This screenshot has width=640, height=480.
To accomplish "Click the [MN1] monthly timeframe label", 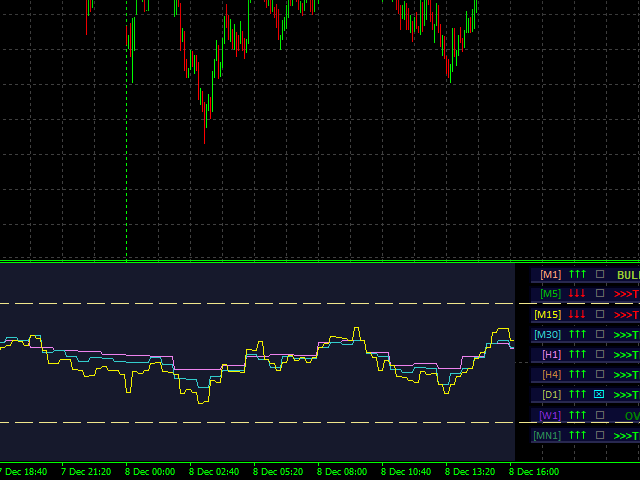I will 547,435.
